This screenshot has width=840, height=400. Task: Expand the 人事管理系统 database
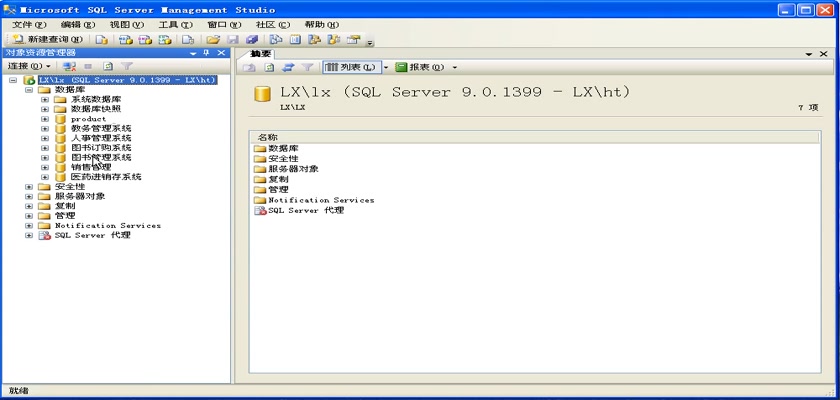click(45, 138)
